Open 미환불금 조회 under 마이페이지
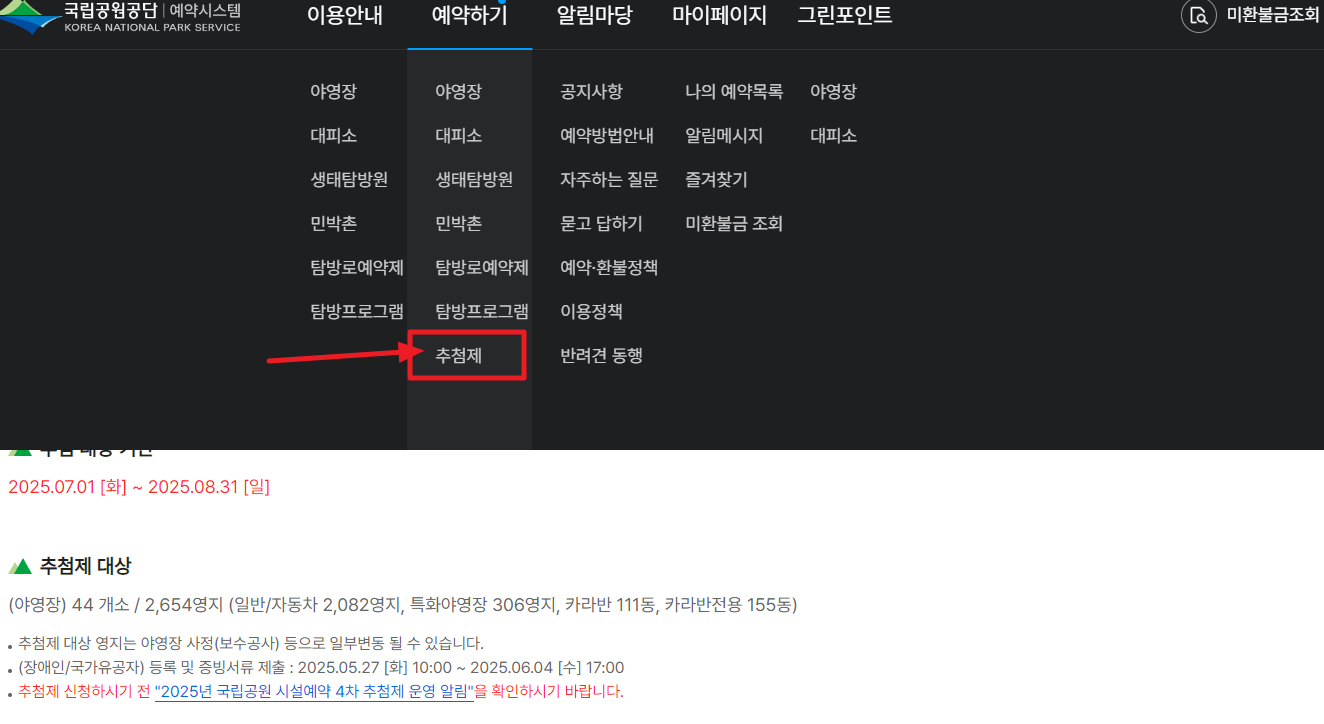 734,224
